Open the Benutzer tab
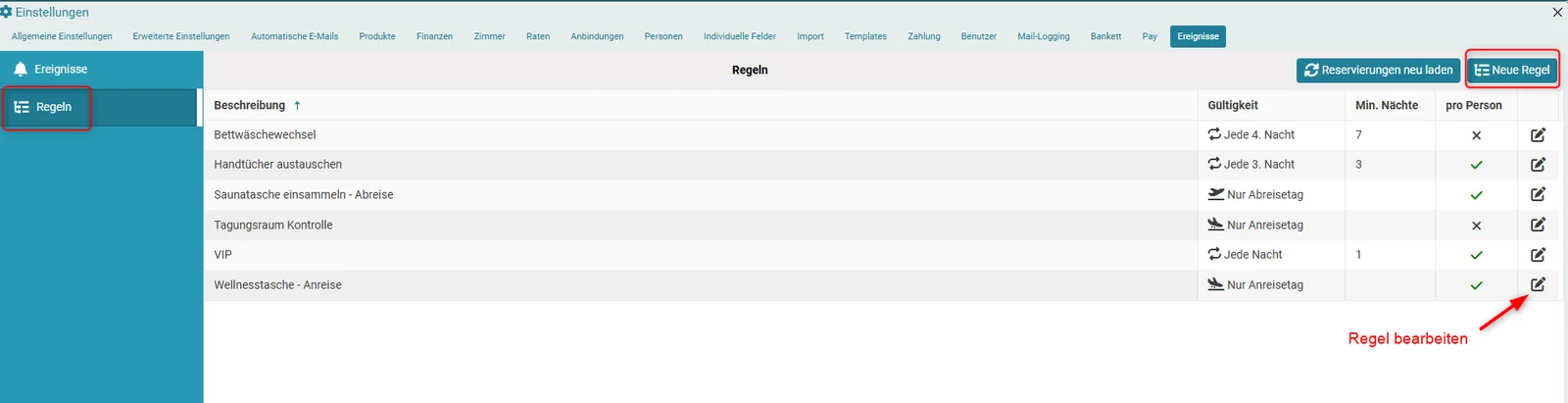The height and width of the screenshot is (403, 1568). [978, 36]
